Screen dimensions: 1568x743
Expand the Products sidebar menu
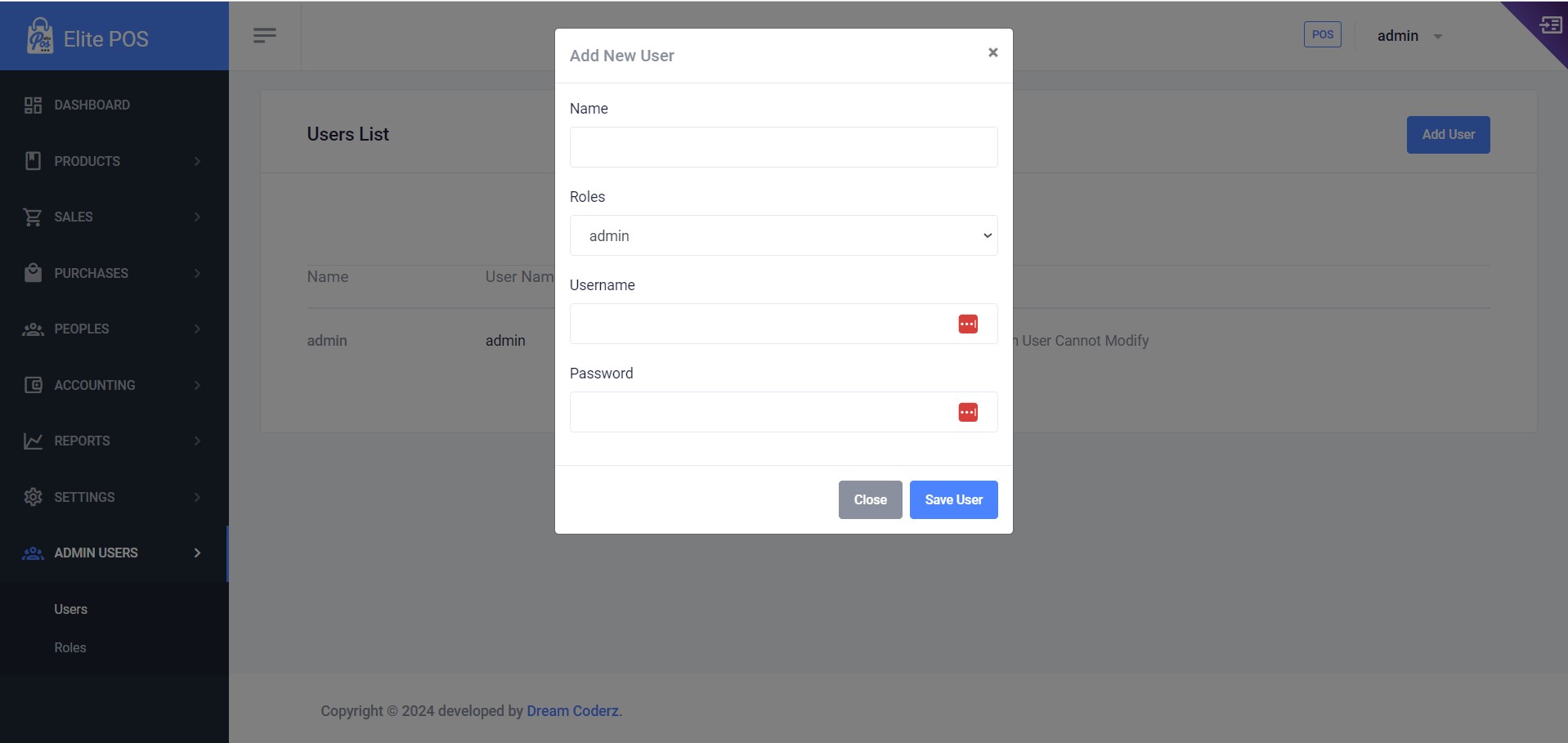114,162
